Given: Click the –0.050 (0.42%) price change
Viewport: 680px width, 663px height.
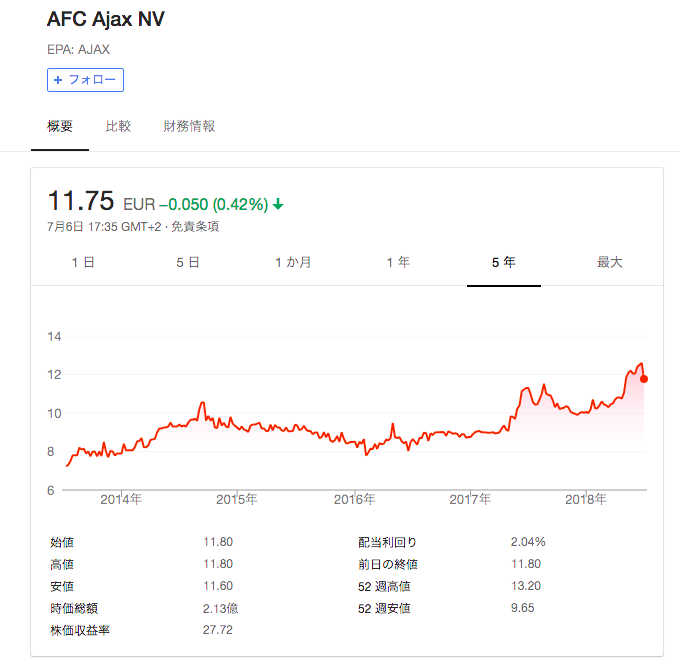Looking at the screenshot, I should pyautogui.click(x=214, y=204).
